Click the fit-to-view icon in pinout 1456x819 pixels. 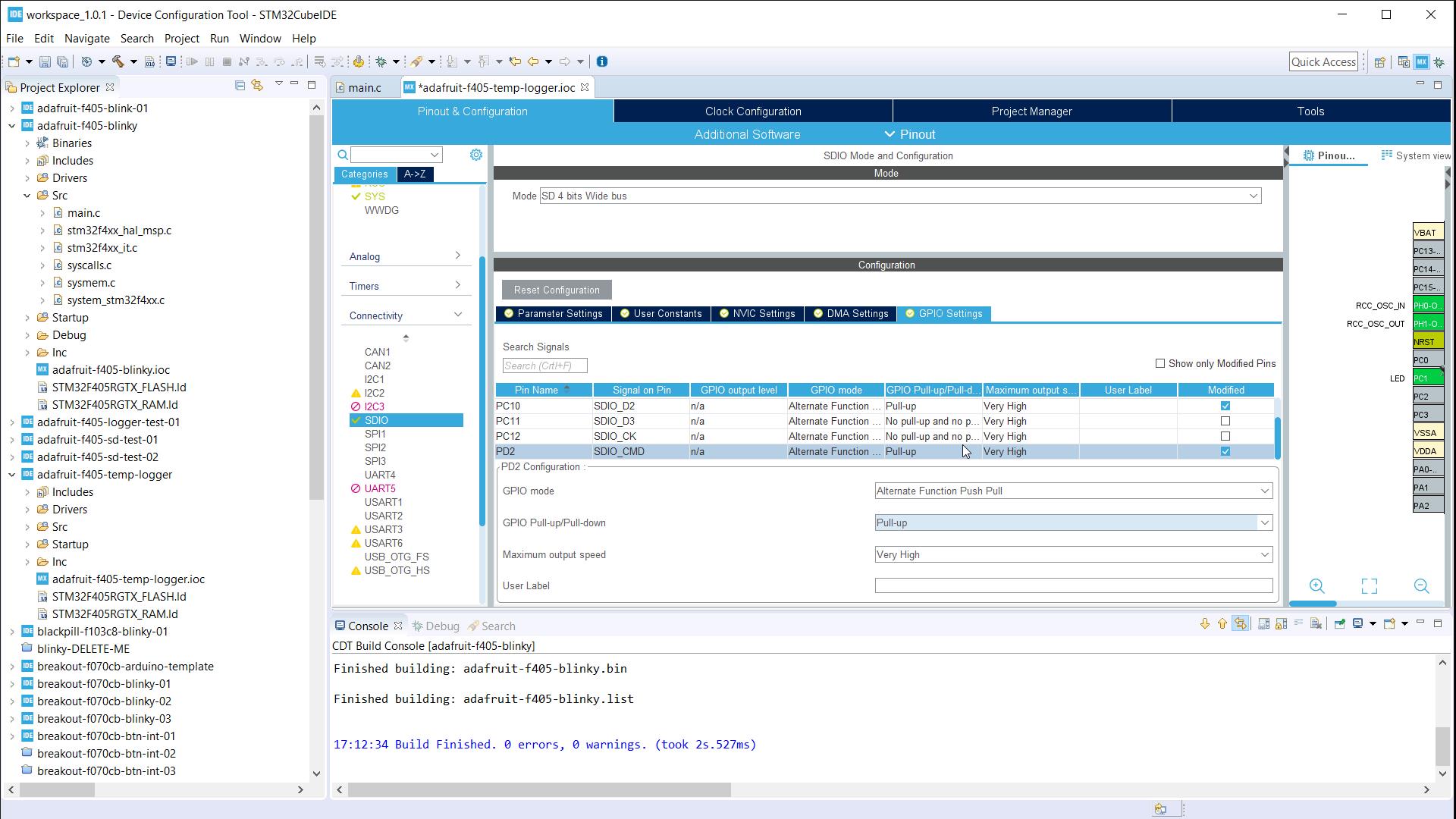[x=1369, y=586]
